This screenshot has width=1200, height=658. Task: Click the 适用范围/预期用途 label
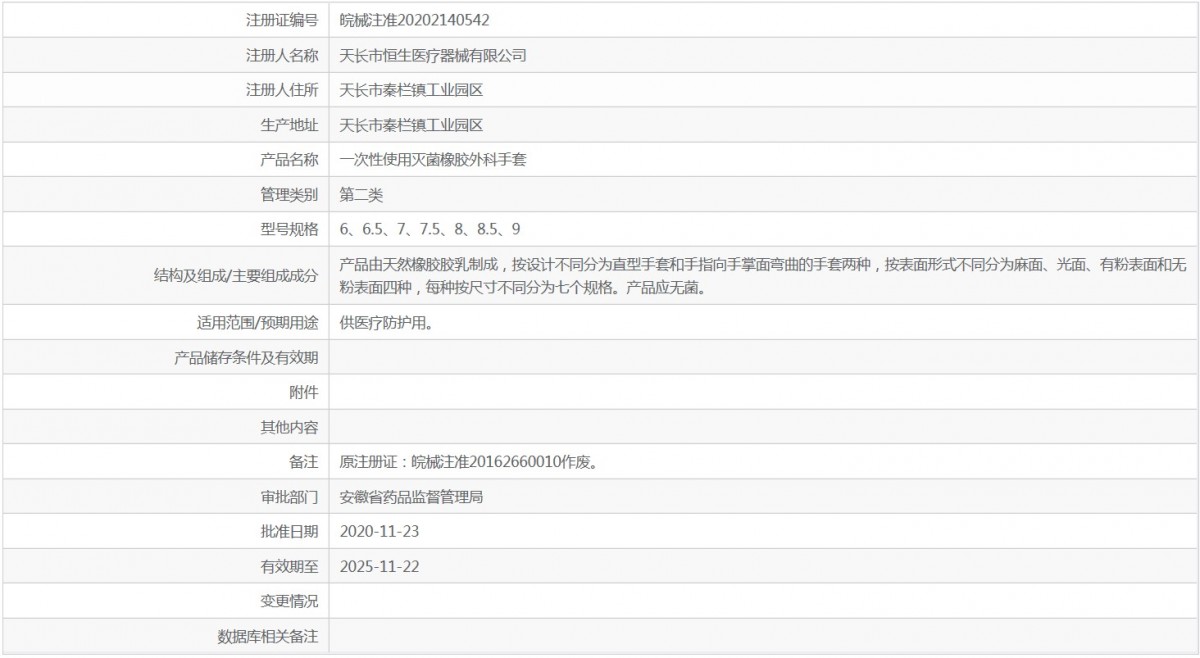click(x=257, y=323)
